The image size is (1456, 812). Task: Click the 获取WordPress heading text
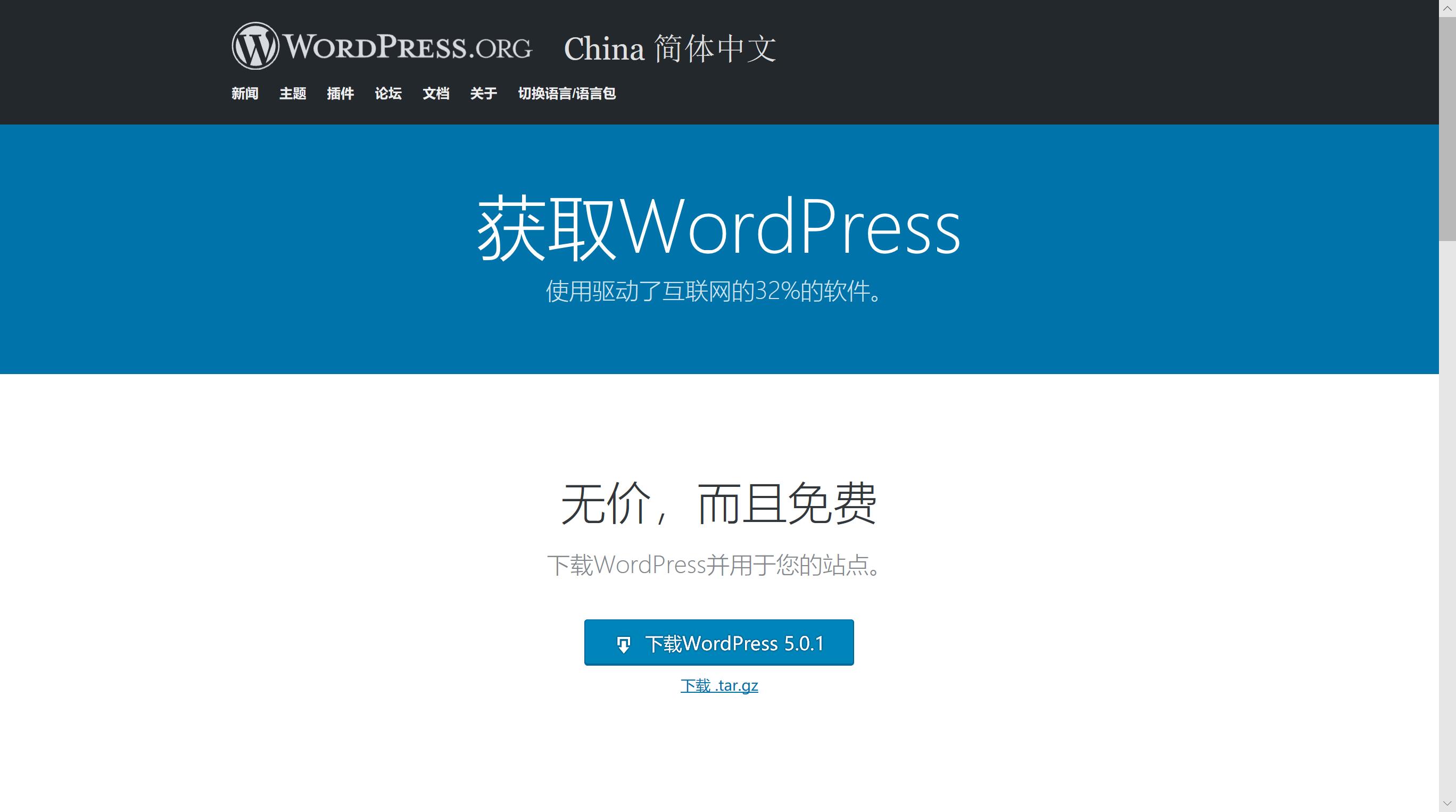tap(719, 228)
